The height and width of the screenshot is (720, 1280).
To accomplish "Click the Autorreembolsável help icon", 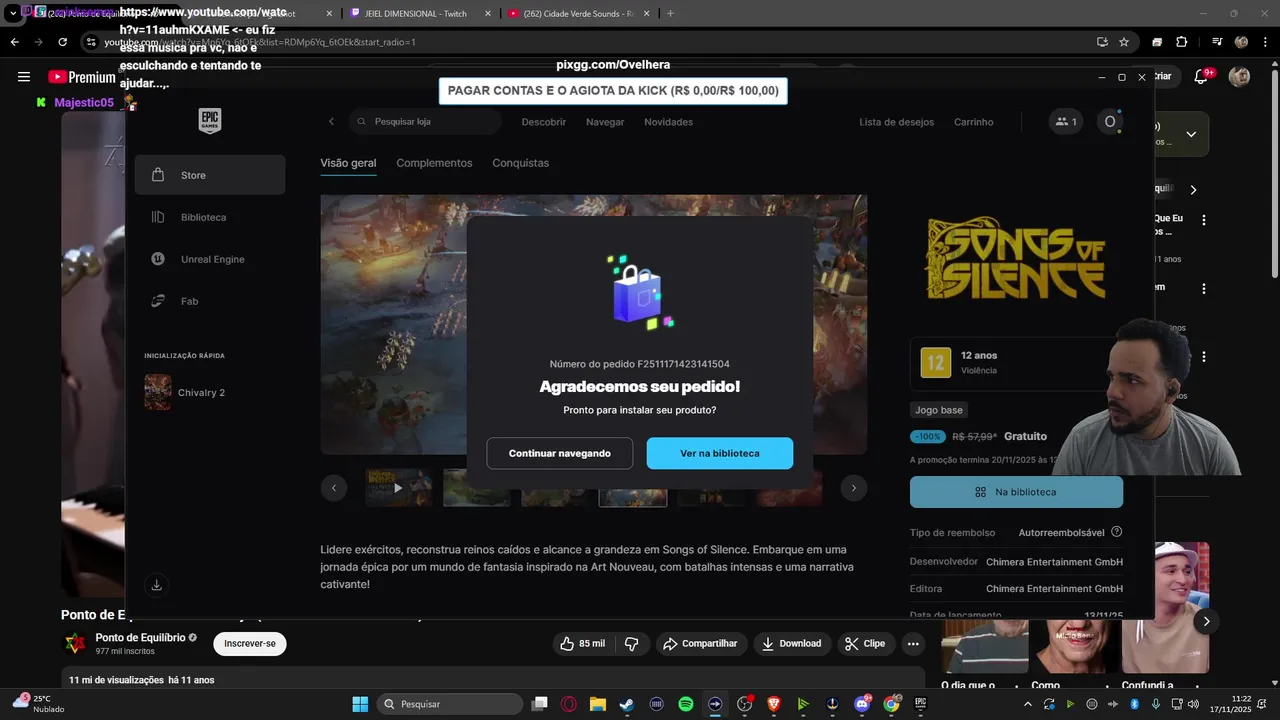I will [1117, 532].
